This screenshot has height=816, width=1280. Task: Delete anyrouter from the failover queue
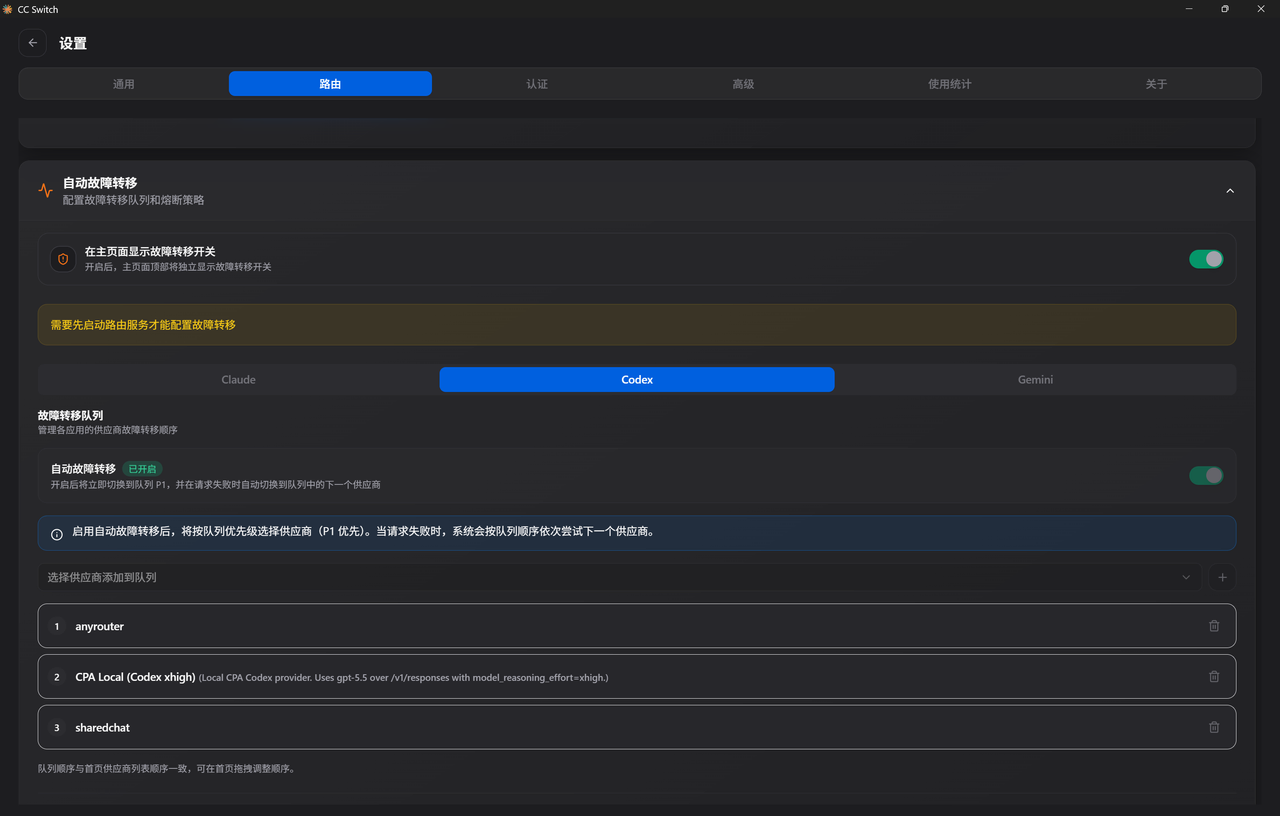tap(1214, 626)
